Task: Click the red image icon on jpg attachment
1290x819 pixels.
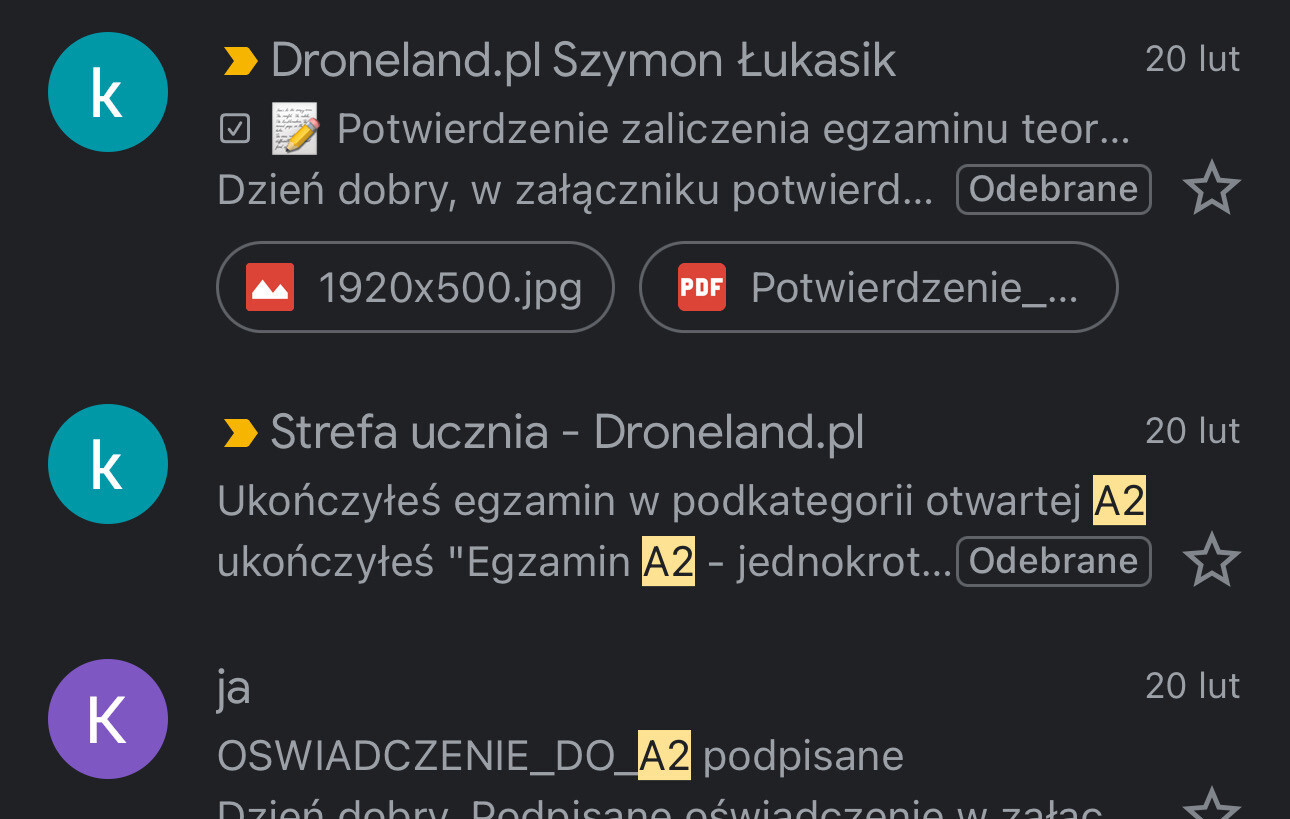Action: tap(270, 287)
